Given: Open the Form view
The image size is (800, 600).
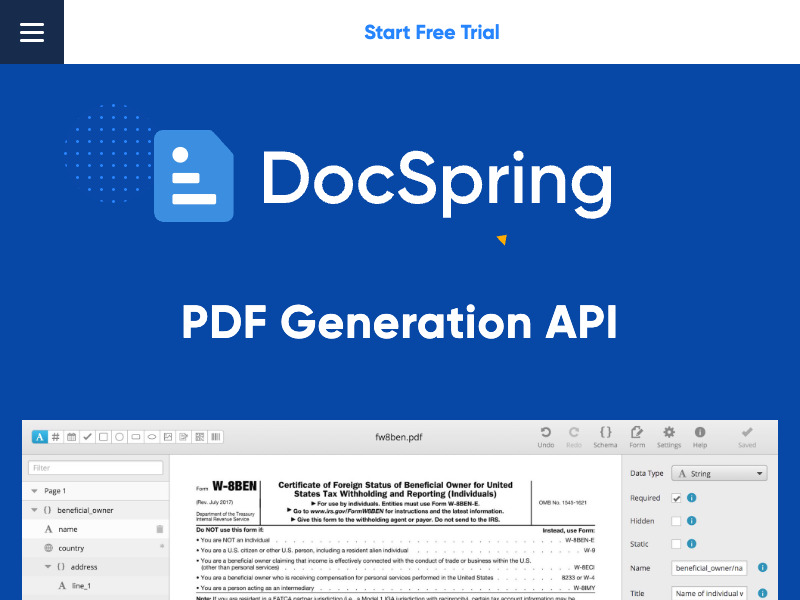Looking at the screenshot, I should click(637, 437).
